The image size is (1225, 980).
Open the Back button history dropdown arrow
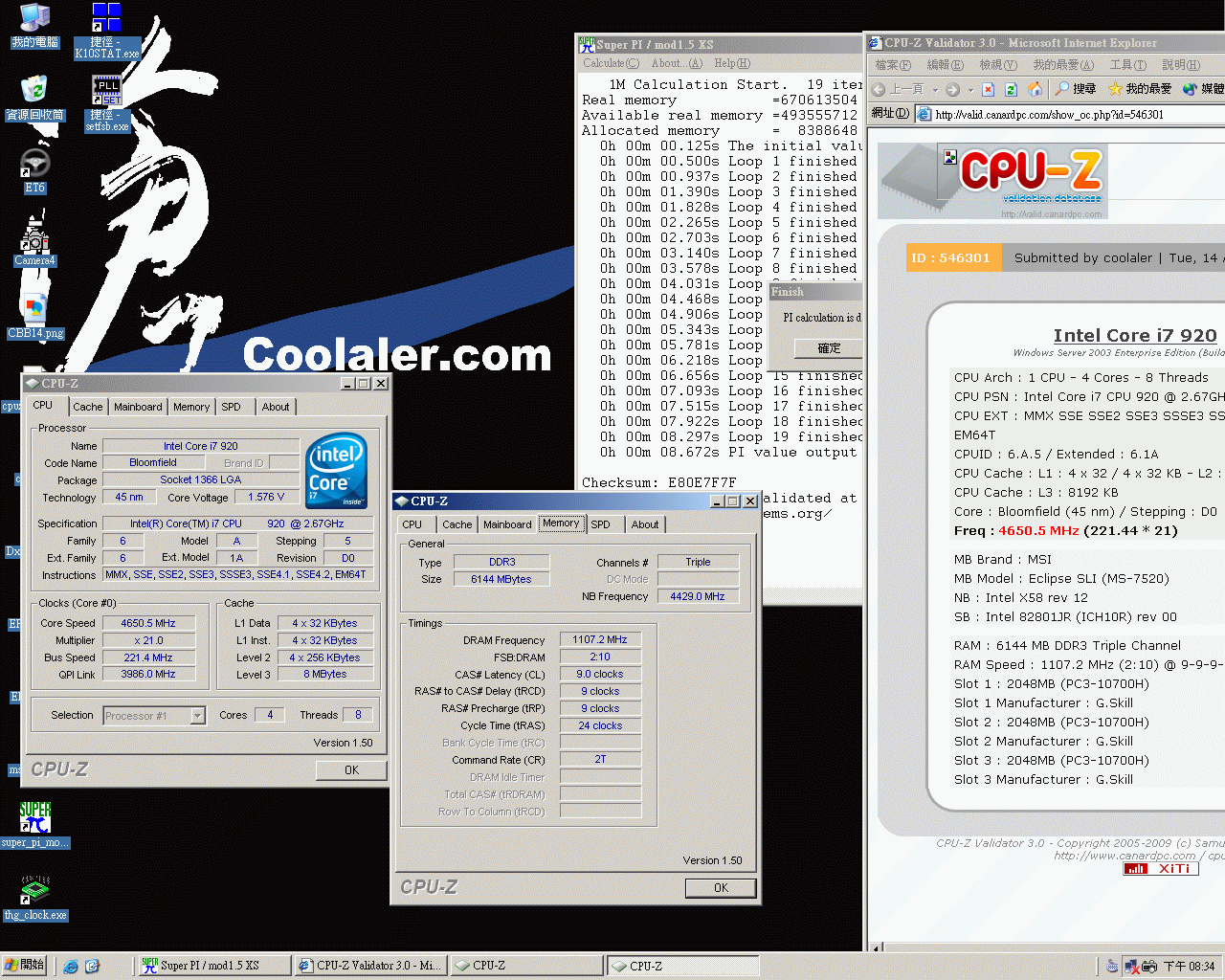tap(935, 90)
